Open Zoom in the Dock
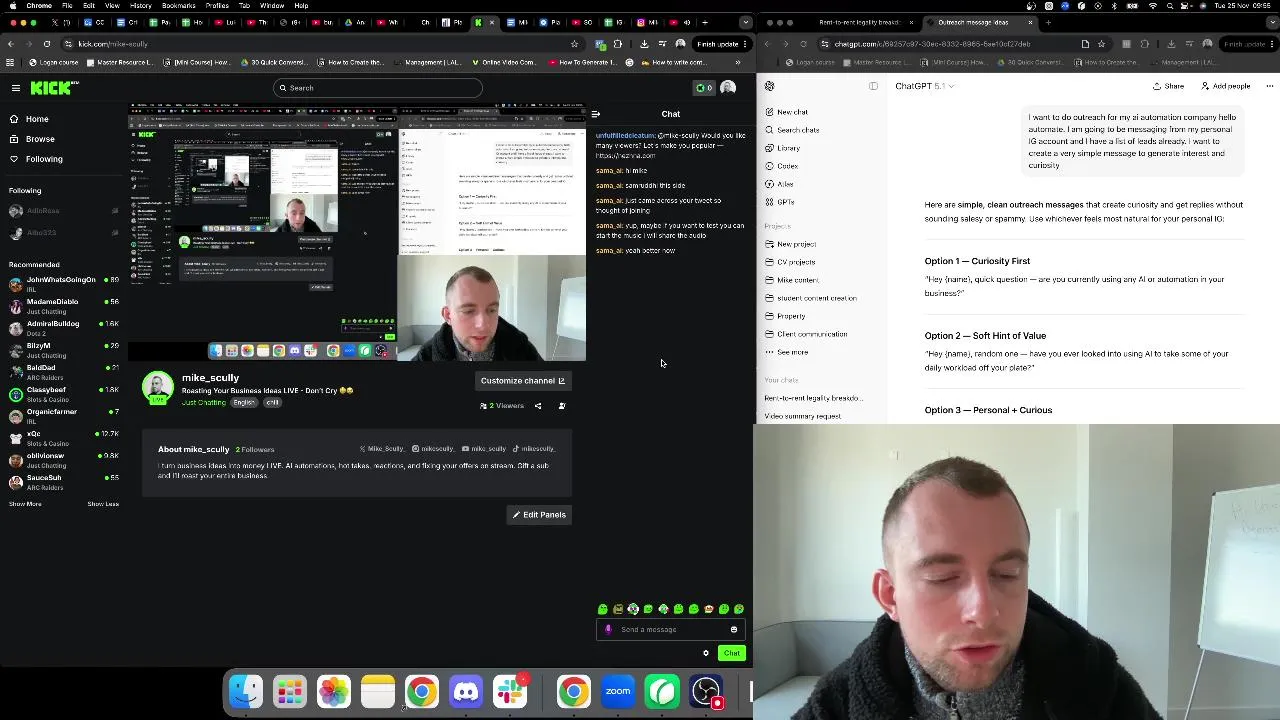1280x720 pixels. pos(618,691)
